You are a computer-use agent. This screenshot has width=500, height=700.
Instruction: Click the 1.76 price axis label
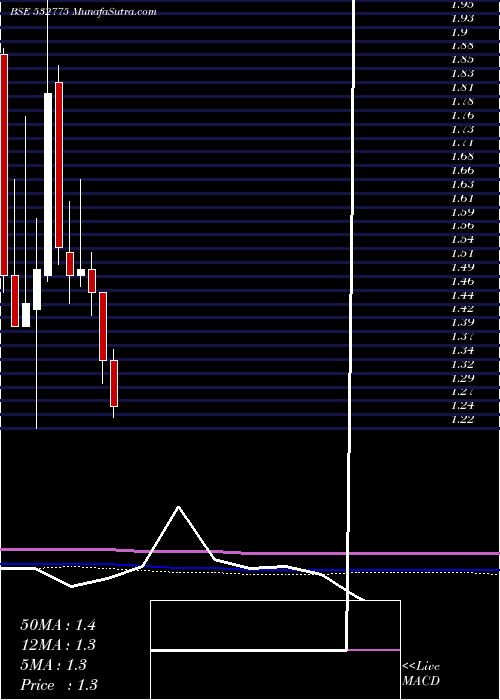(x=462, y=116)
